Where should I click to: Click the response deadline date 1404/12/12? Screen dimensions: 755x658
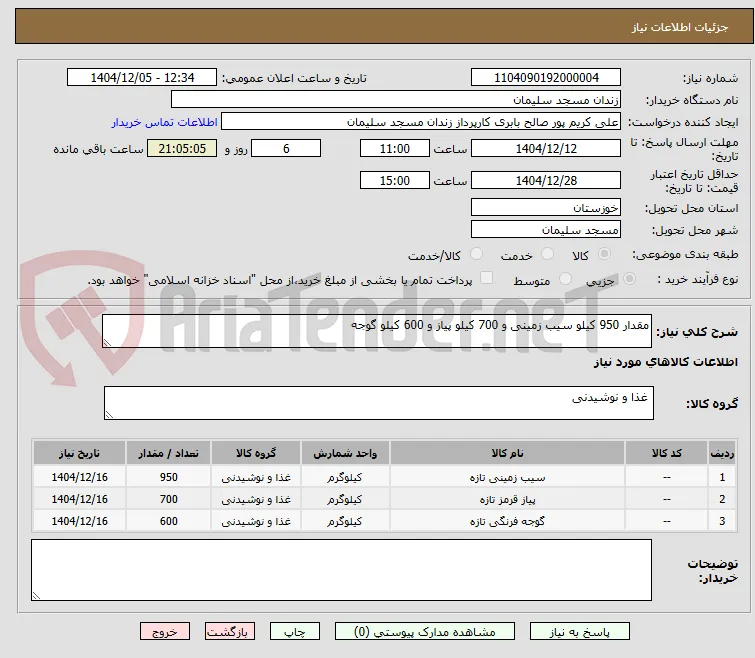click(x=546, y=148)
